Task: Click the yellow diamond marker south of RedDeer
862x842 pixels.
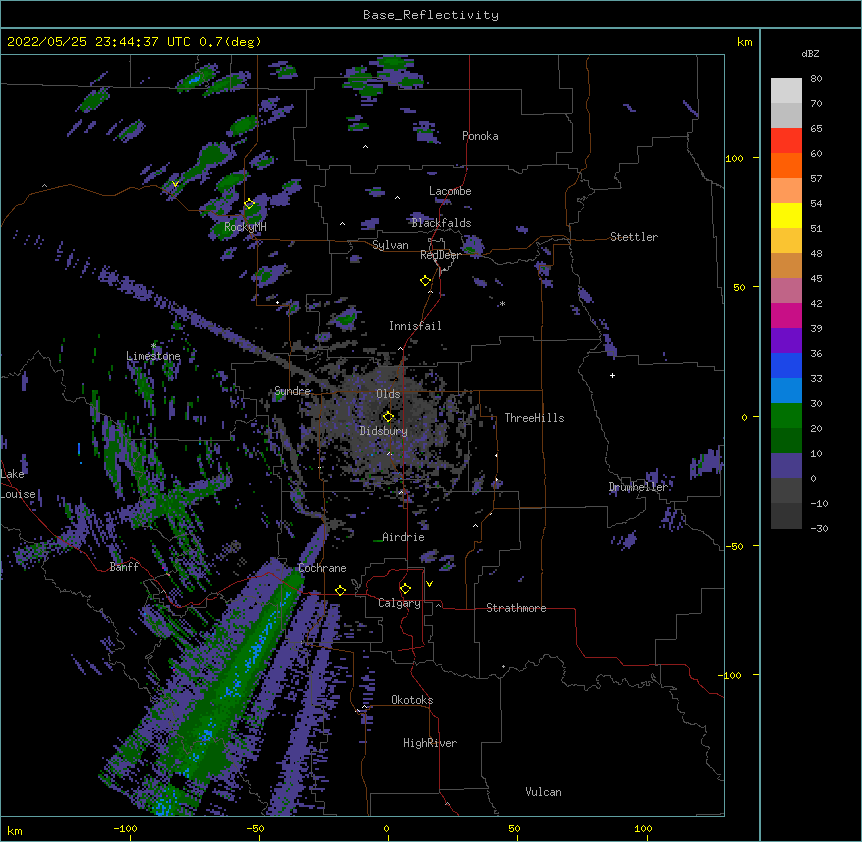Action: pos(426,281)
